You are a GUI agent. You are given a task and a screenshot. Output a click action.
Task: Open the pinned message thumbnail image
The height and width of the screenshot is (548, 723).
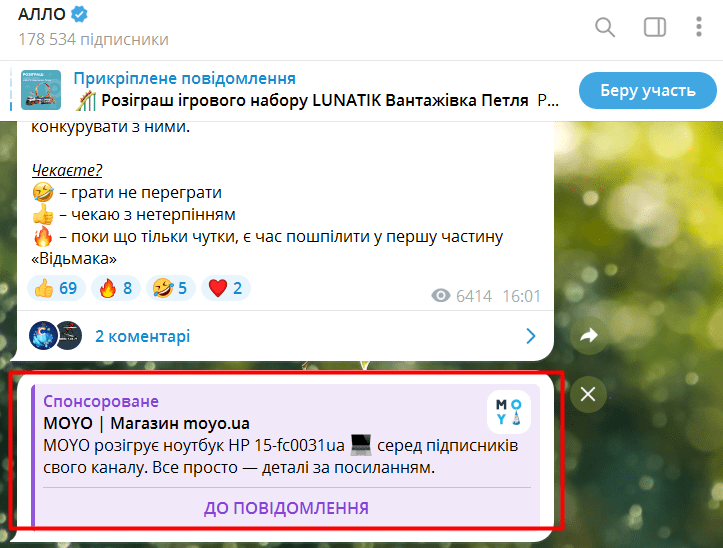[41, 90]
